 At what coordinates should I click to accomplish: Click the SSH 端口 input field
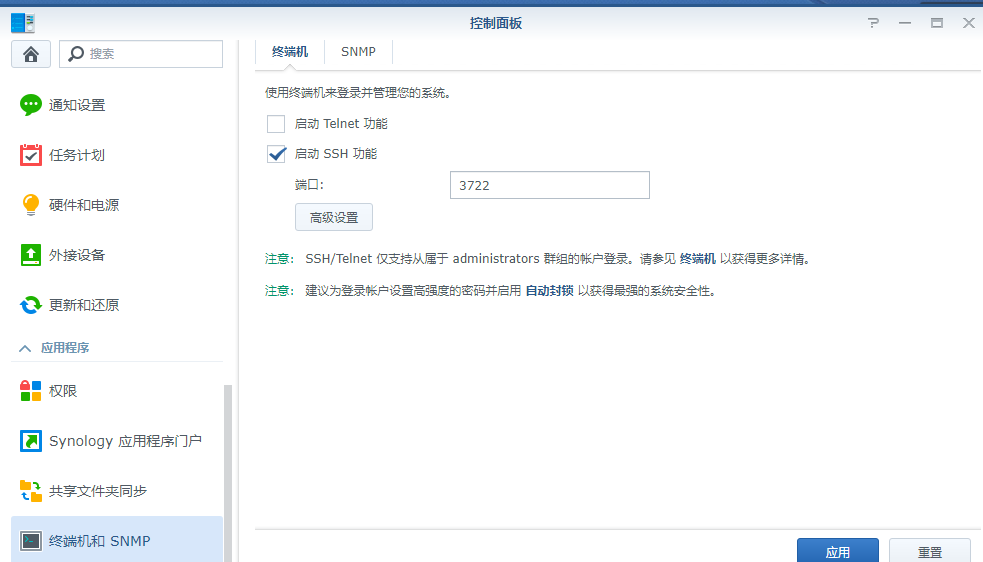pyautogui.click(x=549, y=185)
